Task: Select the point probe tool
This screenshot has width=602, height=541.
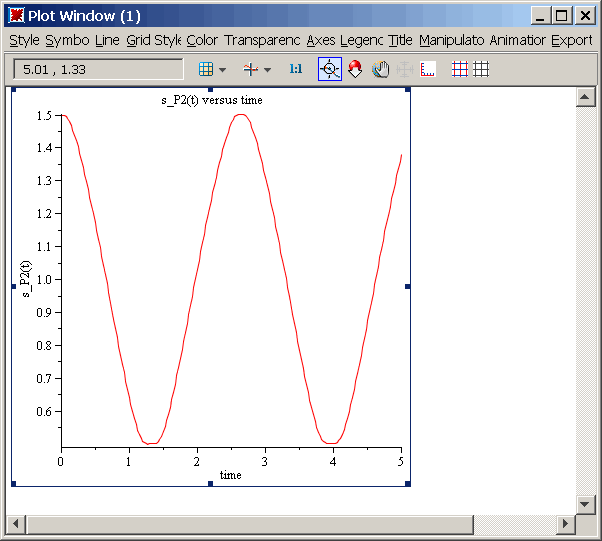Action: (330, 69)
